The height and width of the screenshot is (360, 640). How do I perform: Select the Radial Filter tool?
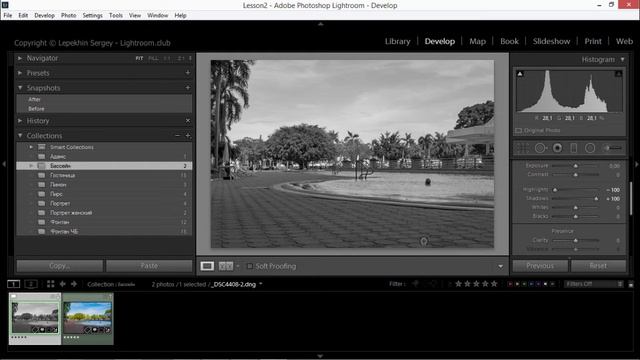[x=590, y=148]
